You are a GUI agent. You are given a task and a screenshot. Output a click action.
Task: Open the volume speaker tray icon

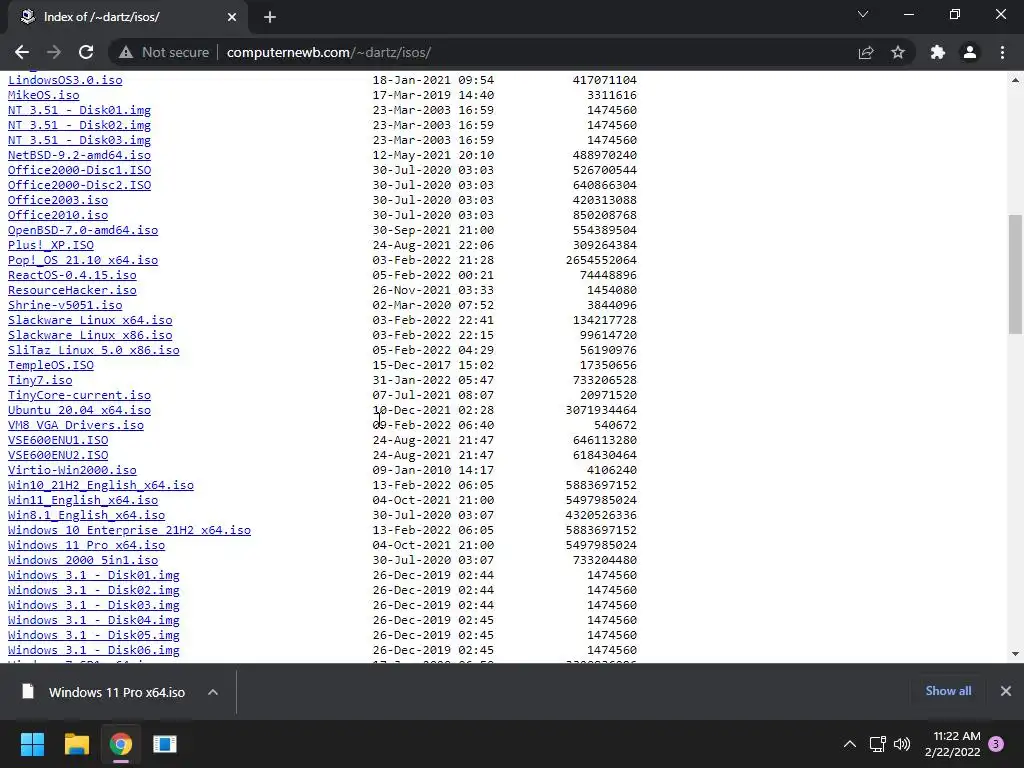(x=902, y=744)
